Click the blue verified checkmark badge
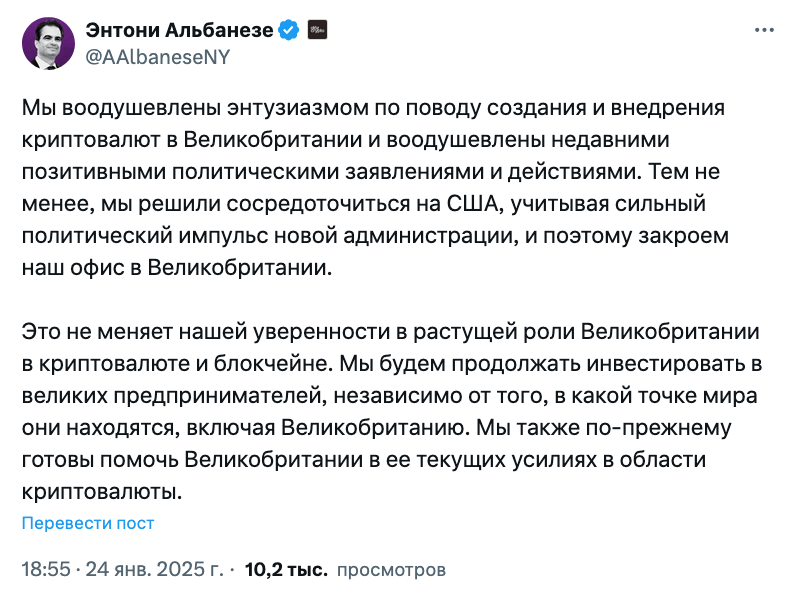797x592 pixels. [x=289, y=30]
